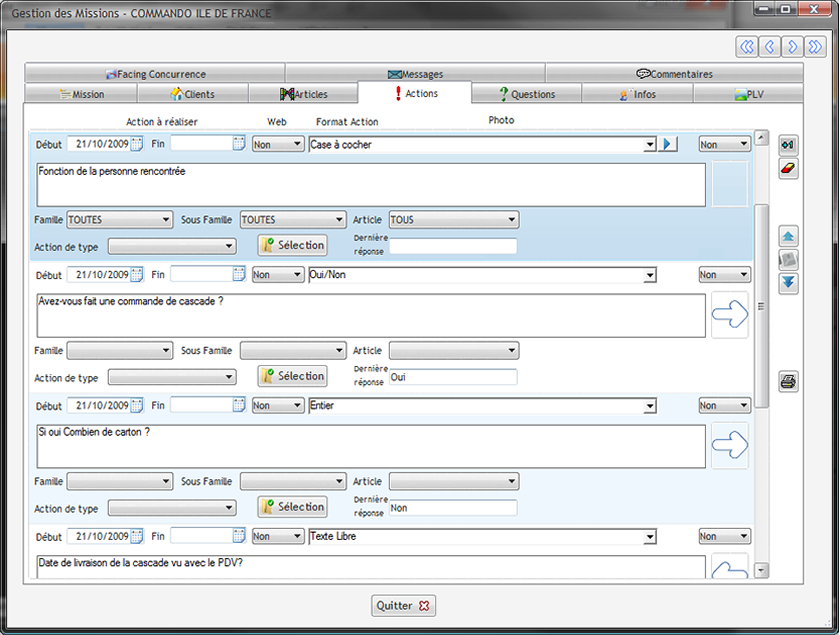
Task: Click the Quitter button
Action: tap(403, 605)
